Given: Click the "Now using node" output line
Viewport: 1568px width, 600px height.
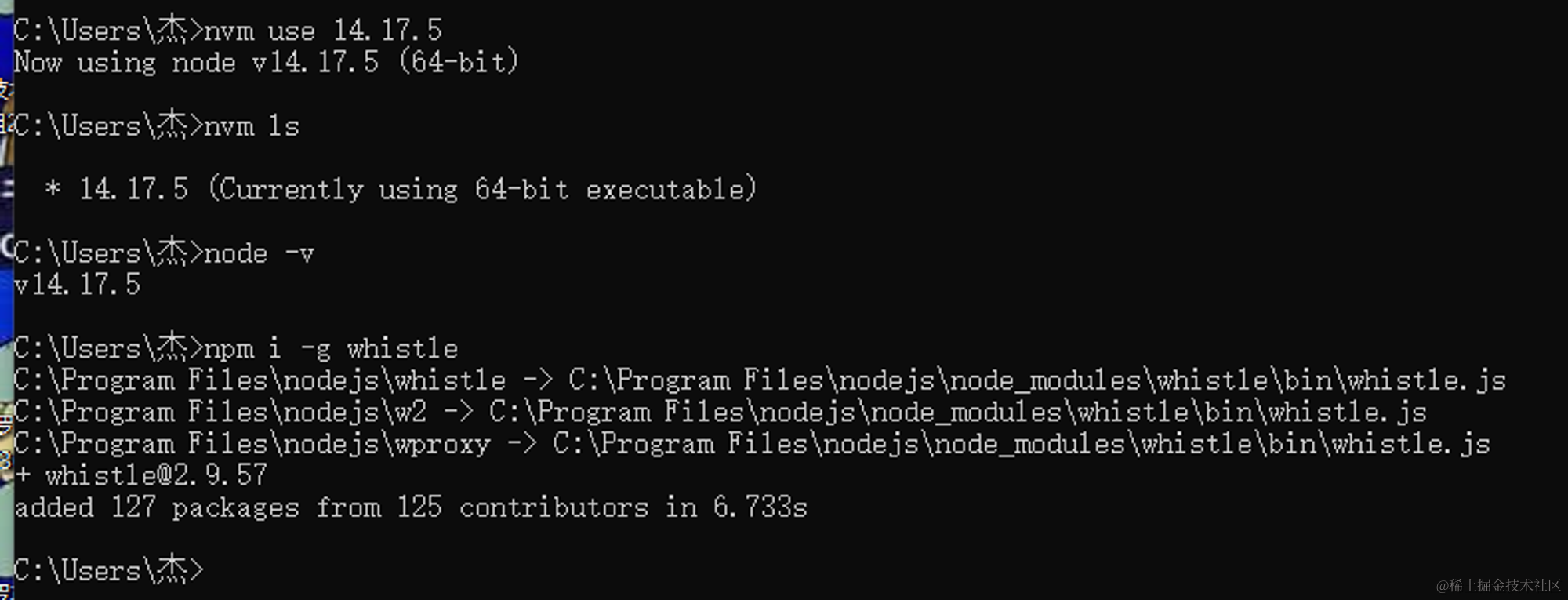Looking at the screenshot, I should pos(125,63).
